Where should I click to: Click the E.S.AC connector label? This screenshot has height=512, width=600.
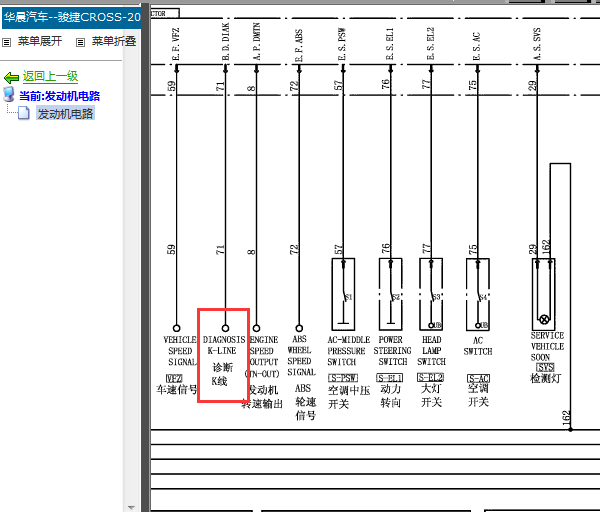pyautogui.click(x=476, y=46)
